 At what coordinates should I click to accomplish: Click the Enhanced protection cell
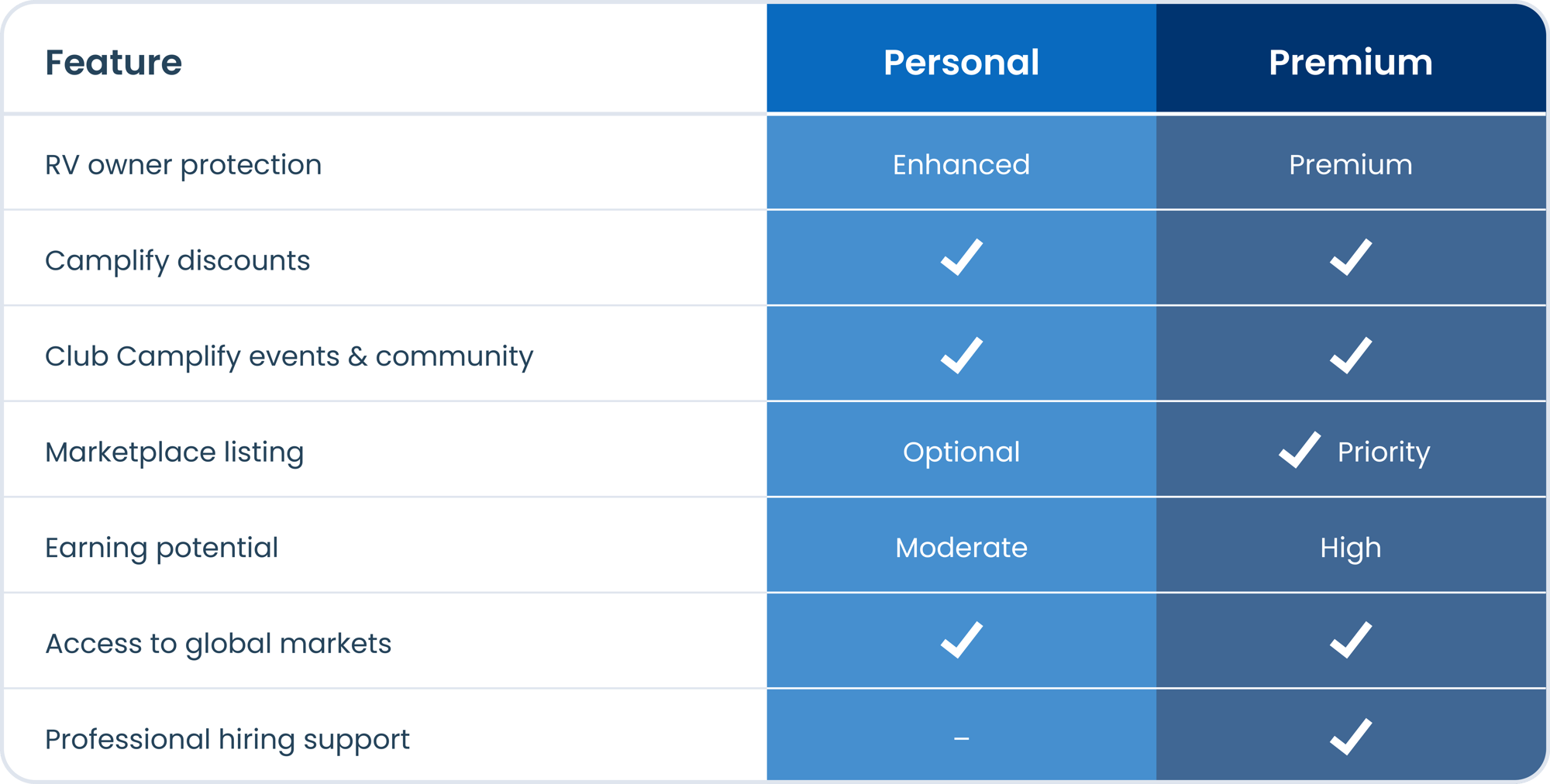pos(961,164)
